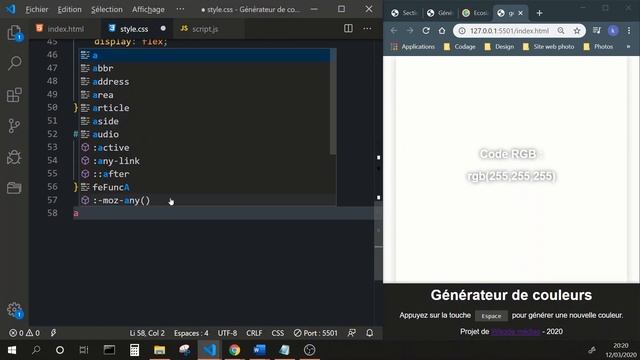This screenshot has width=640, height=360.
Task: Open the Design bookmarks folder
Action: [x=499, y=47]
